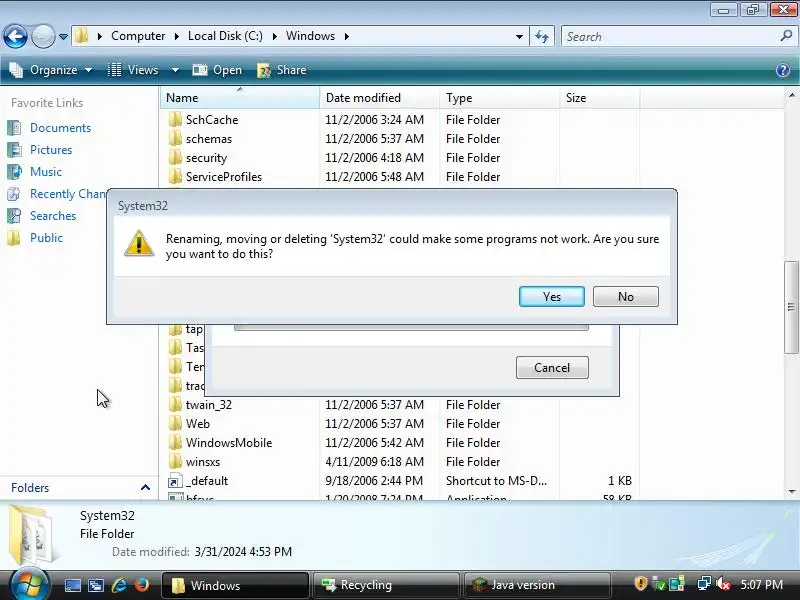Sort by the Type column header
Screen dimensions: 800x600
point(499,97)
